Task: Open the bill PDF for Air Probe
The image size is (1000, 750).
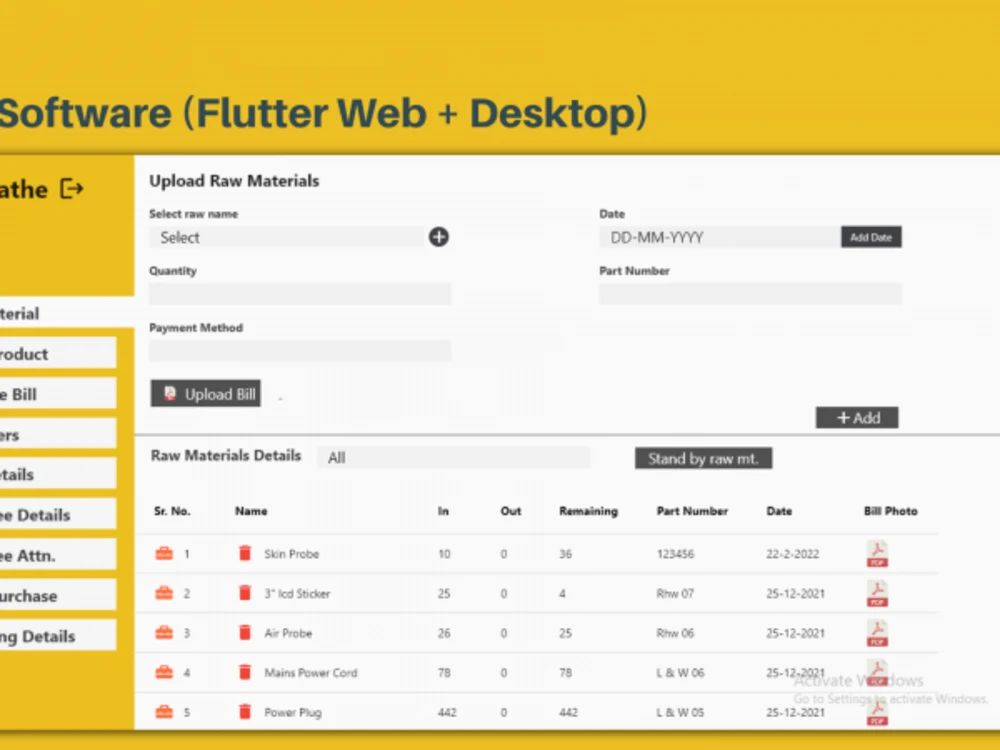Action: click(x=878, y=633)
